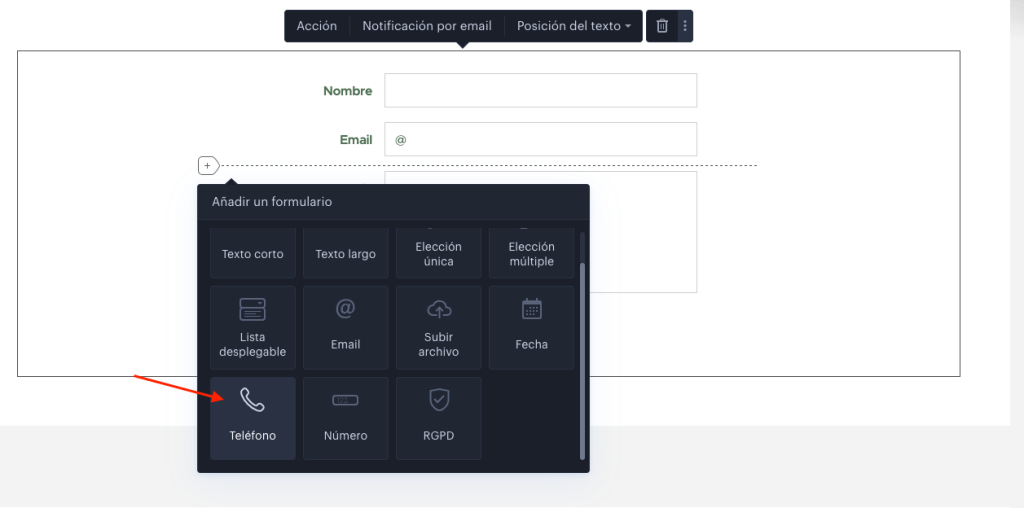The image size is (1024, 508).
Task: Click the field list scrollbar
Action: pyautogui.click(x=583, y=360)
